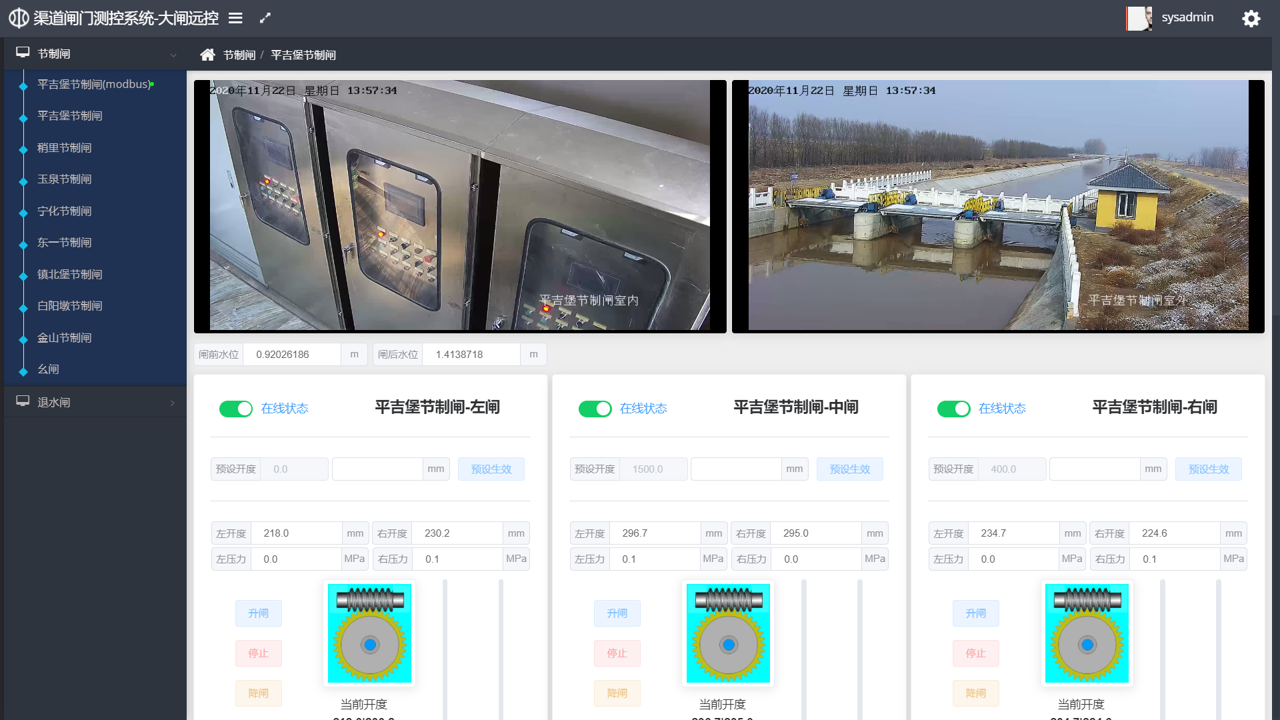Click the fullscreen expand arrows icon
Image resolution: width=1280 pixels, height=720 pixels.
pos(265,18)
